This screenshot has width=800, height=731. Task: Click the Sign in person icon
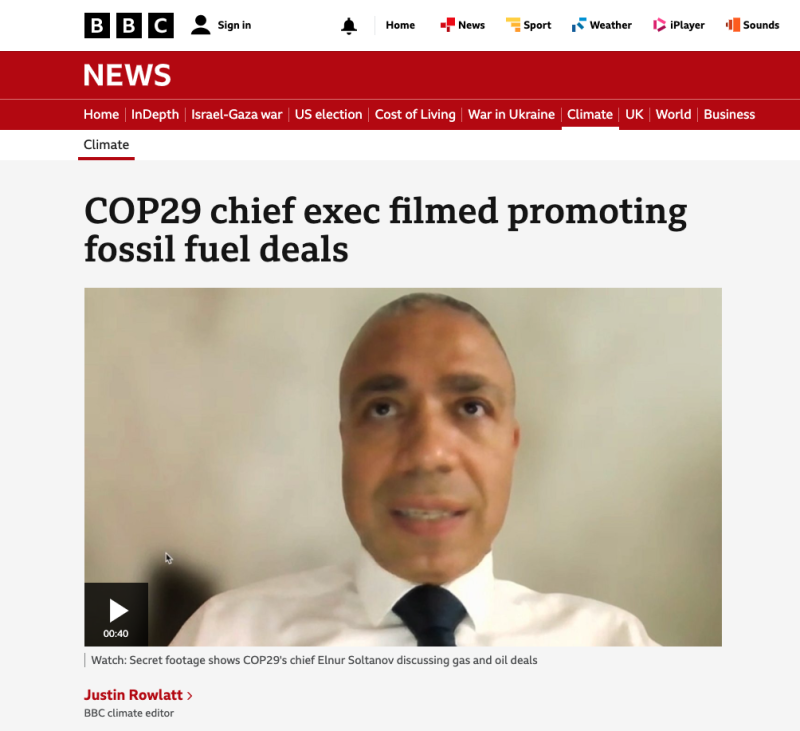pyautogui.click(x=201, y=25)
